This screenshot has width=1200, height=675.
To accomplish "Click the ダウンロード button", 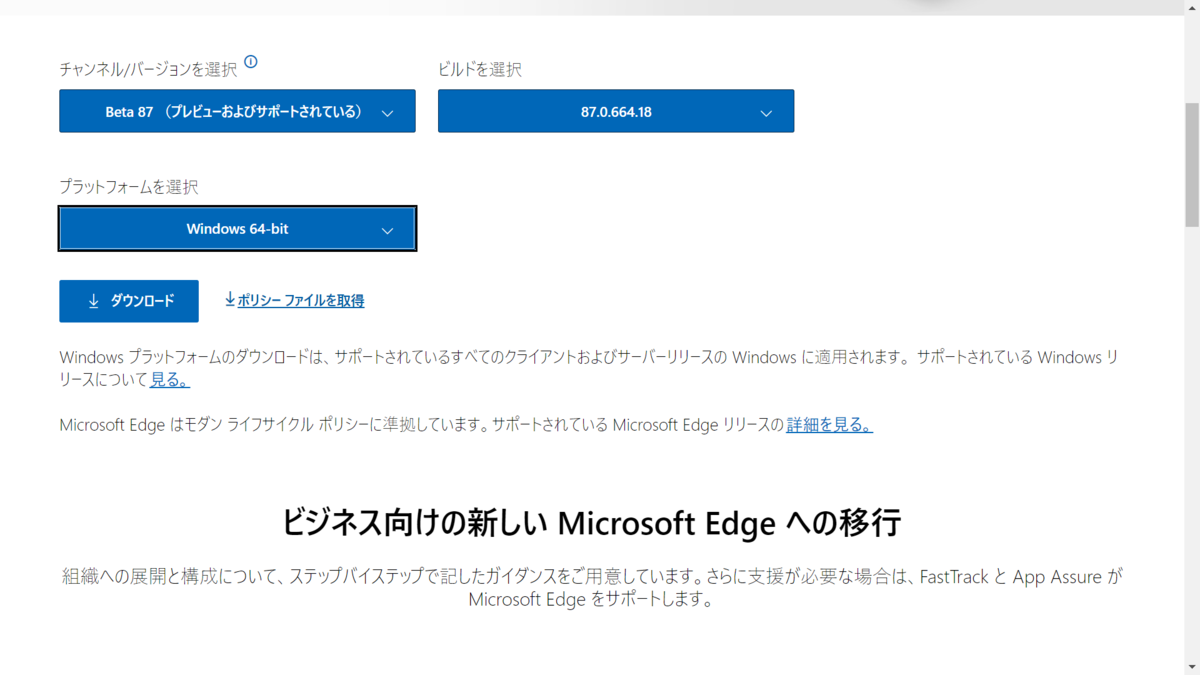I will pos(129,301).
